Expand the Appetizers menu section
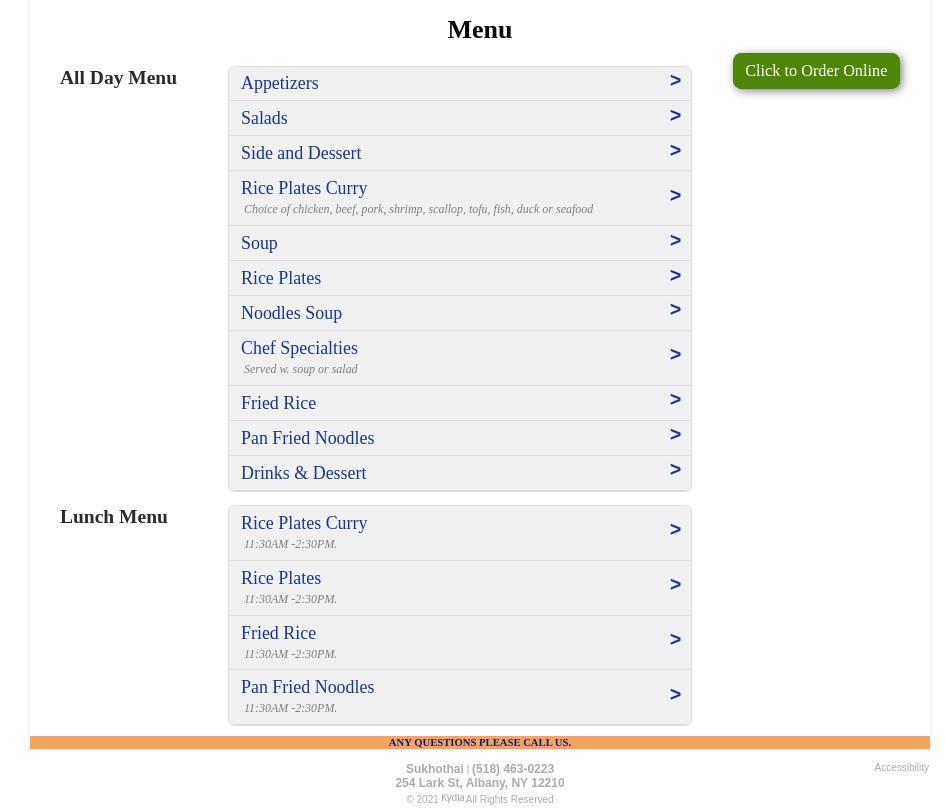This screenshot has width=945, height=812. pos(280,83)
